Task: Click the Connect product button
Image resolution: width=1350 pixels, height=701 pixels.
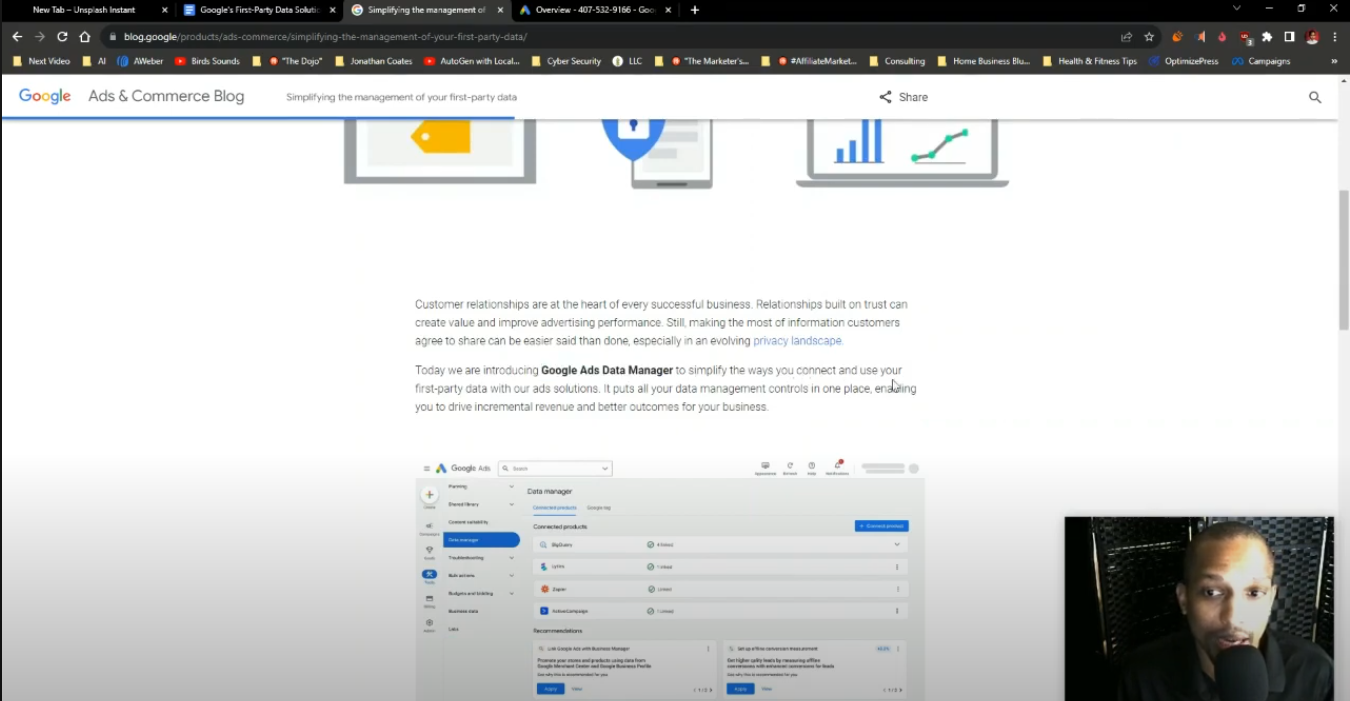Action: coord(881,526)
